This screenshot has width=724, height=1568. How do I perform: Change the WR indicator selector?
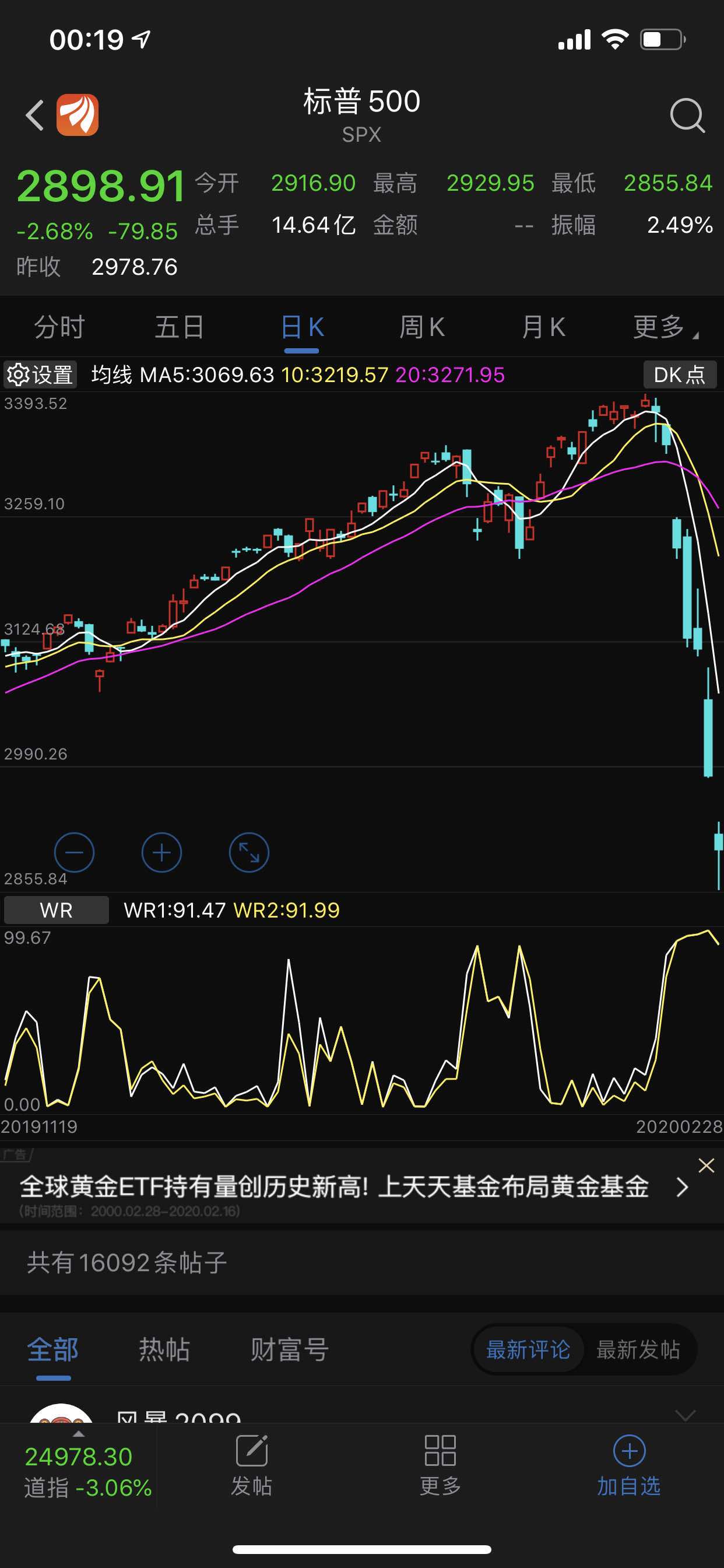pos(57,910)
